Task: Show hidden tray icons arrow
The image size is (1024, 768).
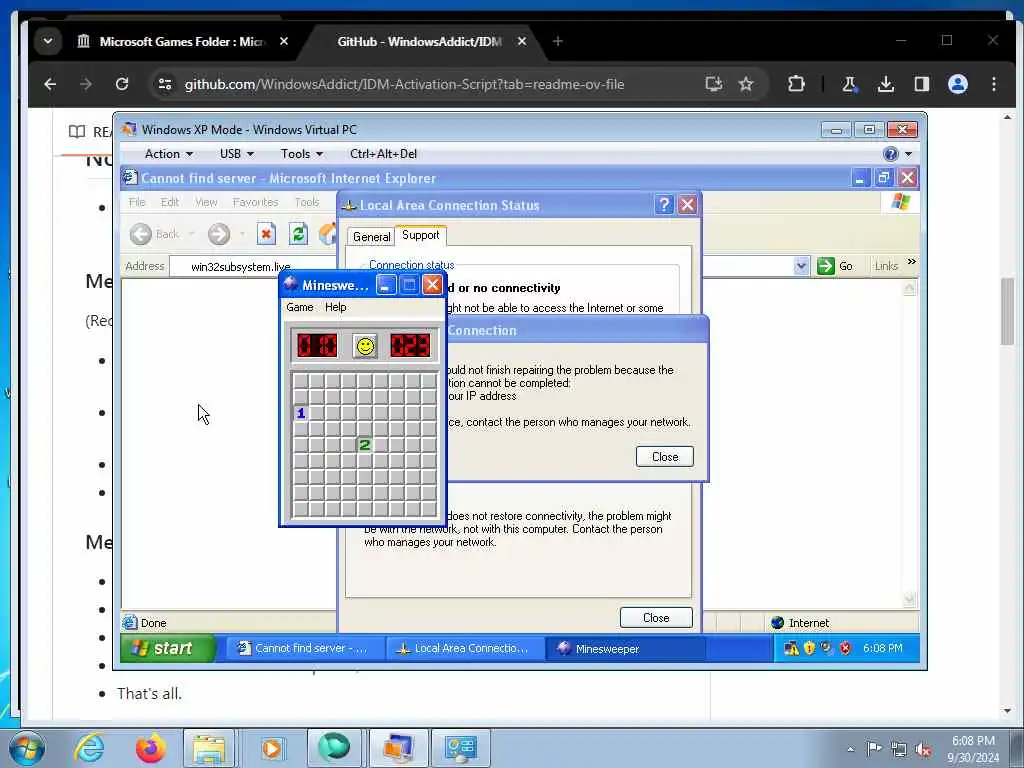Action: point(850,749)
